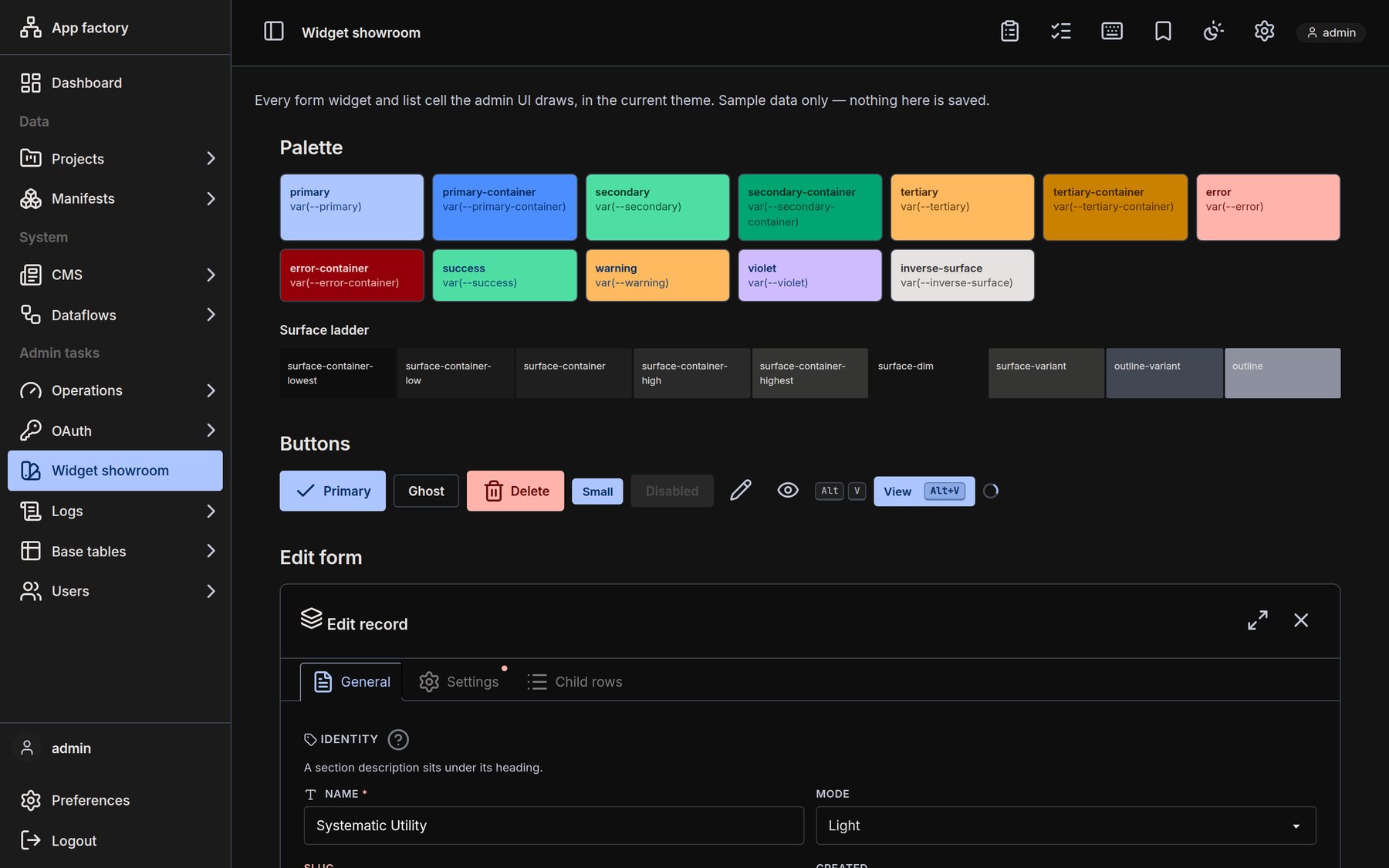1389x868 pixels.
Task: Click the Operations gauge icon in sidebar
Action: pyautogui.click(x=31, y=390)
